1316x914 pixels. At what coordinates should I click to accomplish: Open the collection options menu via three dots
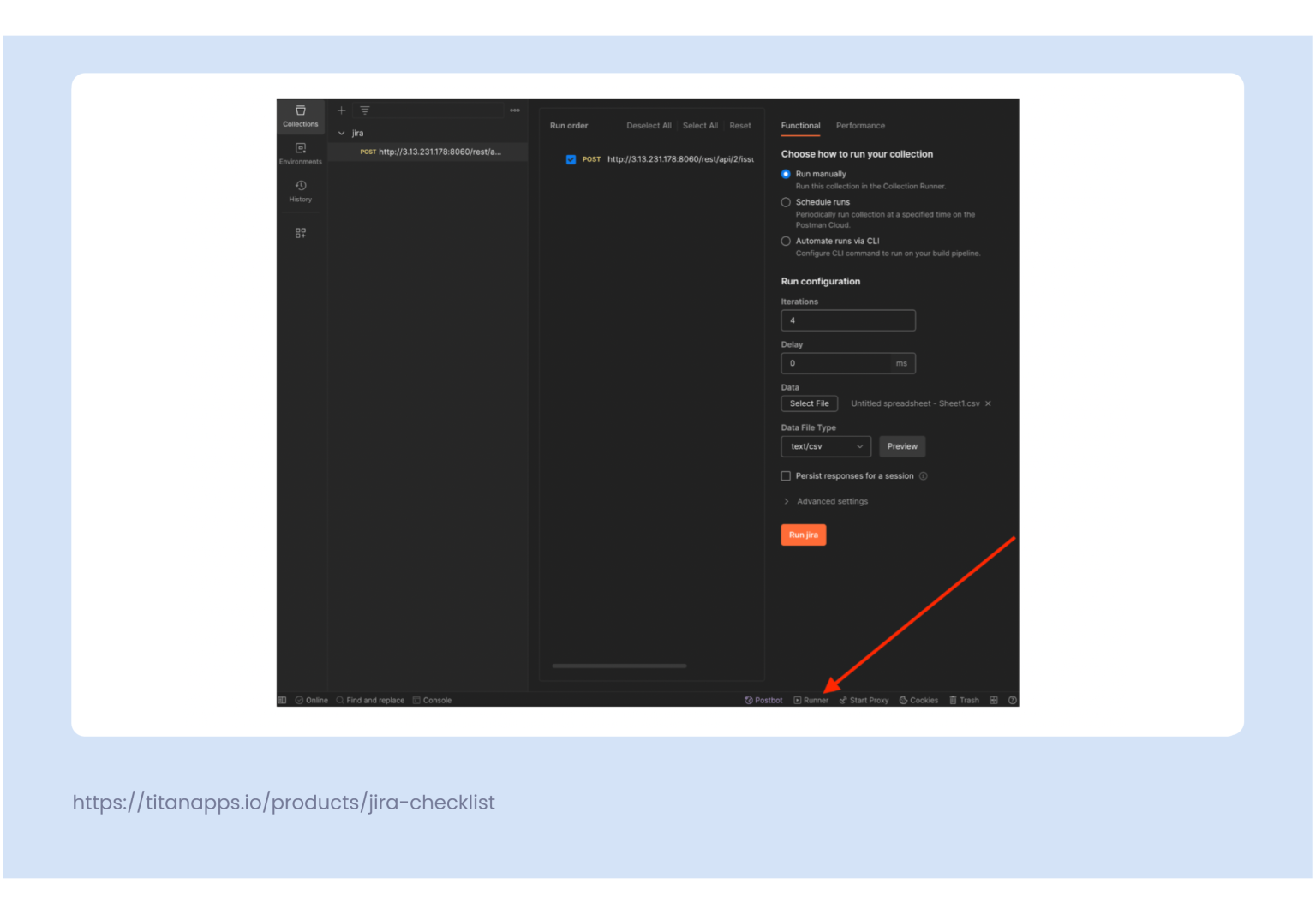pyautogui.click(x=514, y=110)
